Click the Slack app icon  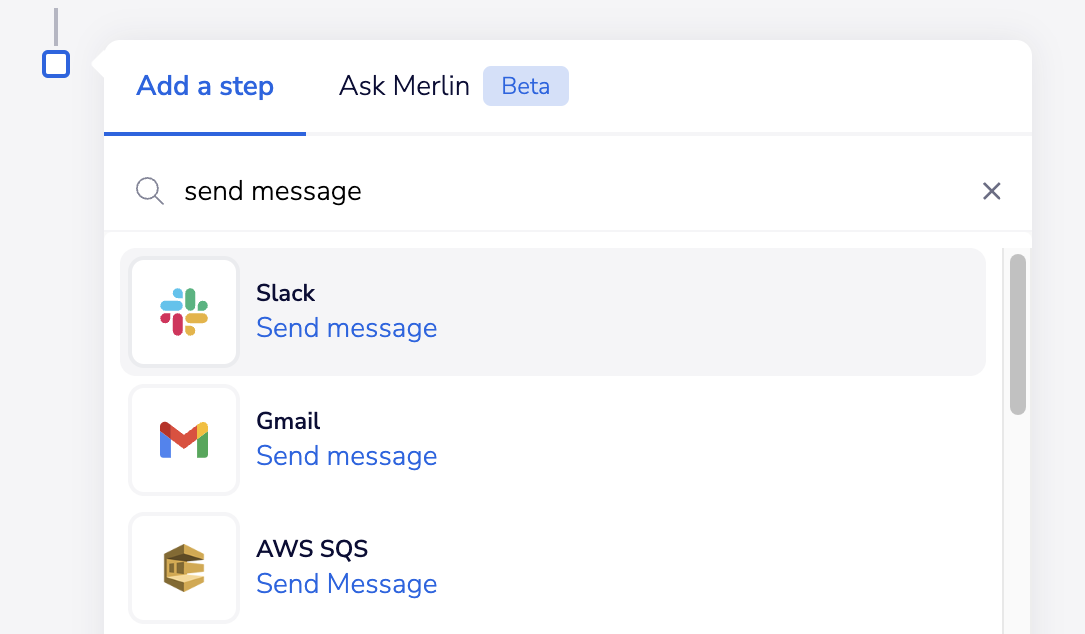pos(184,312)
